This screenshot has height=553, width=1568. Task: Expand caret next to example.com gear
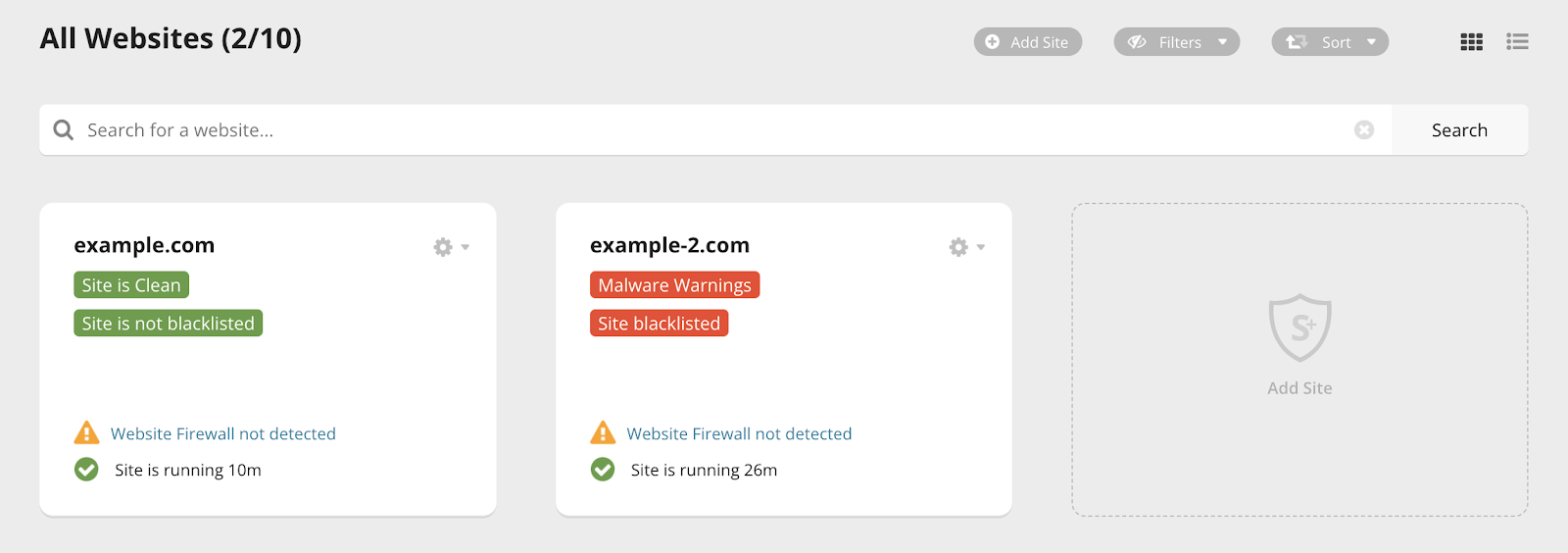coord(465,247)
